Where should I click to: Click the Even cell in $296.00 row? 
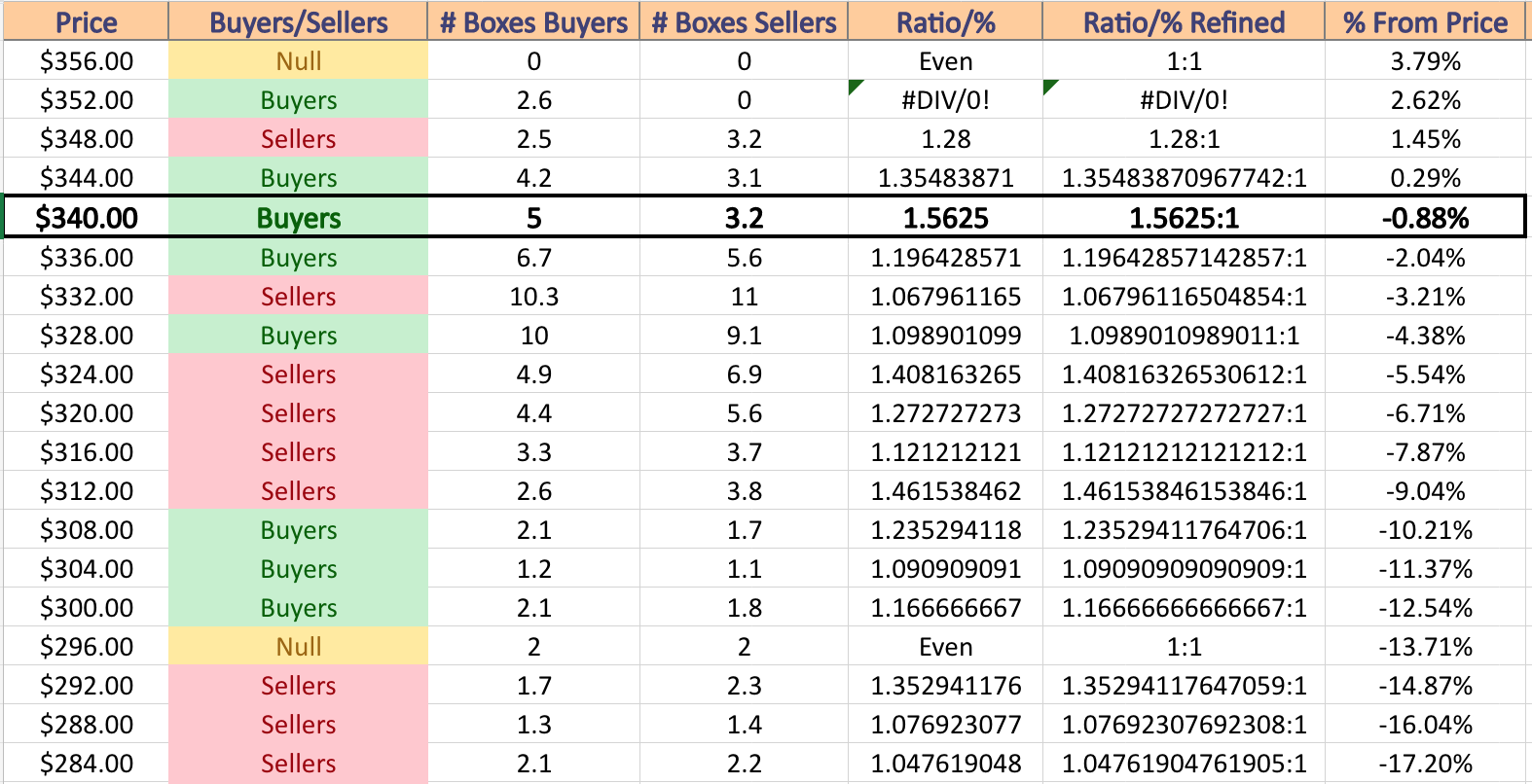click(x=945, y=647)
